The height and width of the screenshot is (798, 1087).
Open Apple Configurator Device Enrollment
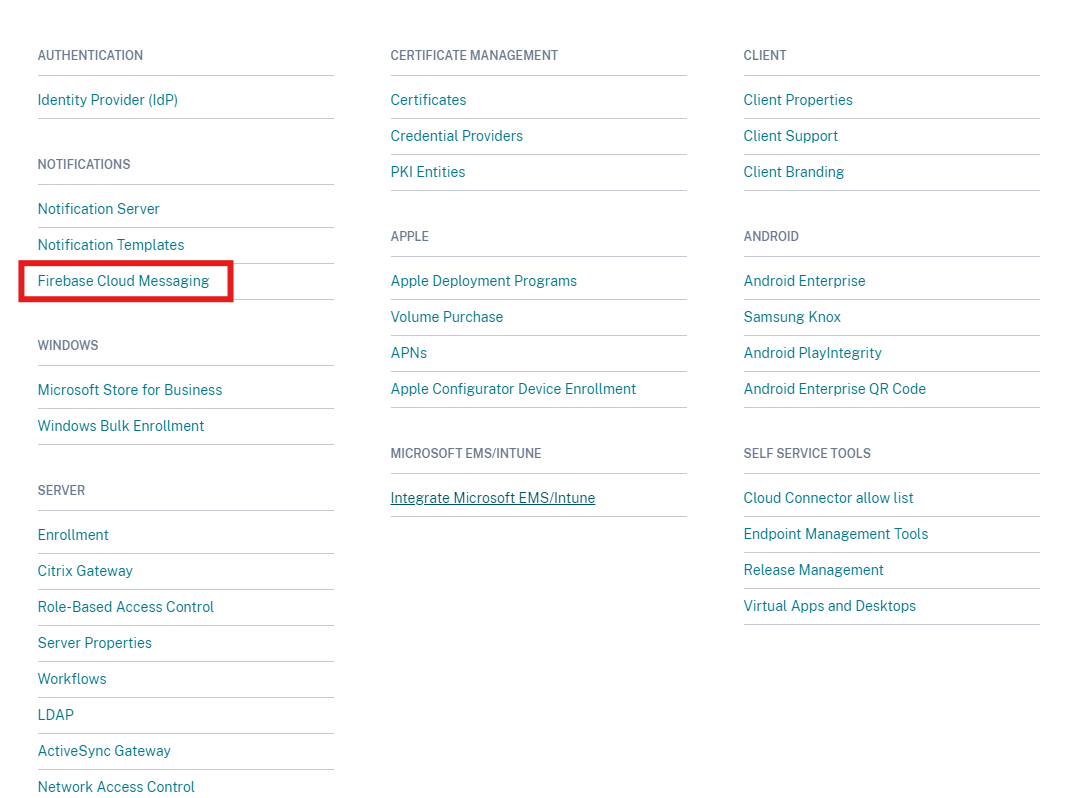click(513, 389)
